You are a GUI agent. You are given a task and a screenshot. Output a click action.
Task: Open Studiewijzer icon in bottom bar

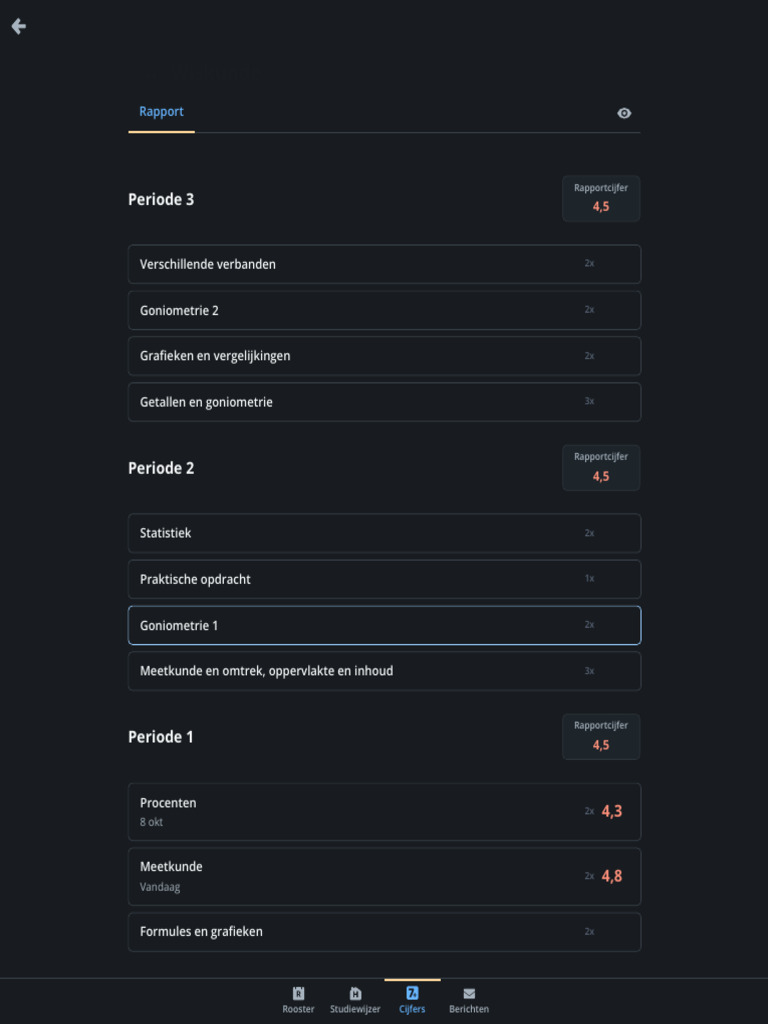pyautogui.click(x=355, y=993)
